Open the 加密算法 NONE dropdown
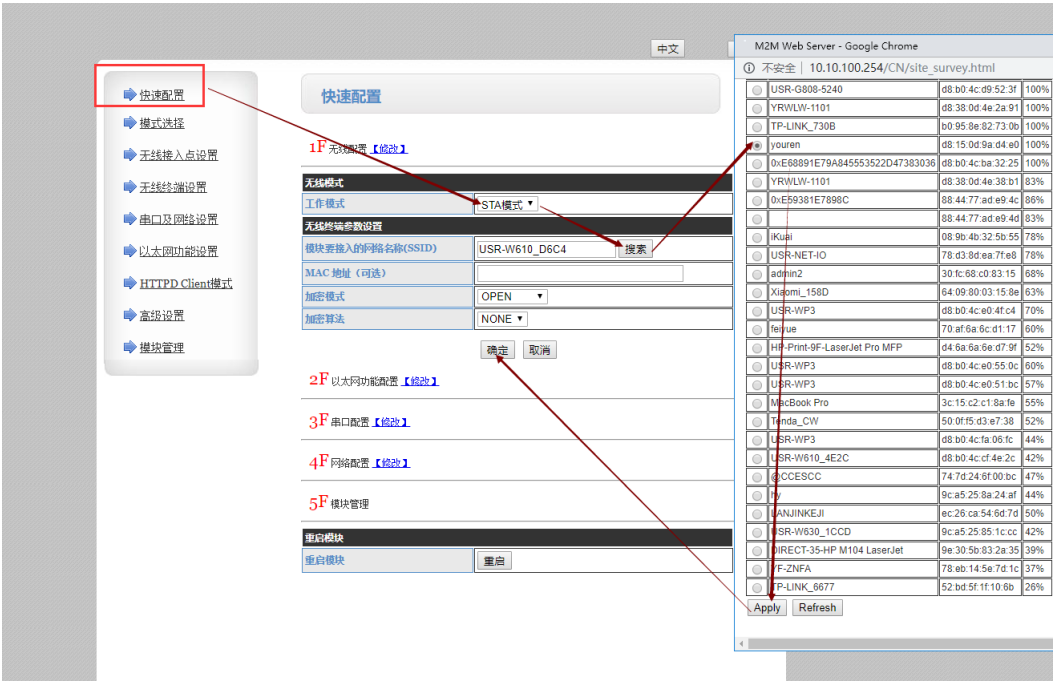The height and width of the screenshot is (683, 1055). [x=502, y=319]
